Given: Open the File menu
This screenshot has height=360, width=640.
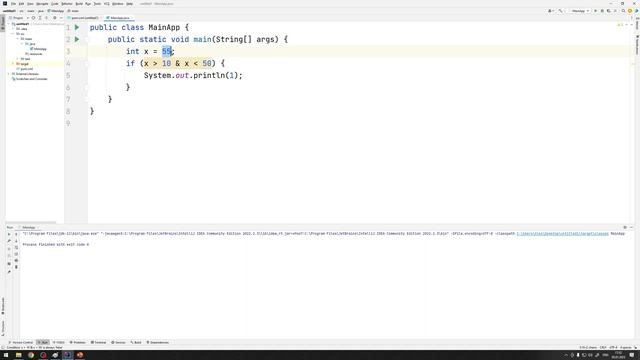Looking at the screenshot, I should 13,4.
